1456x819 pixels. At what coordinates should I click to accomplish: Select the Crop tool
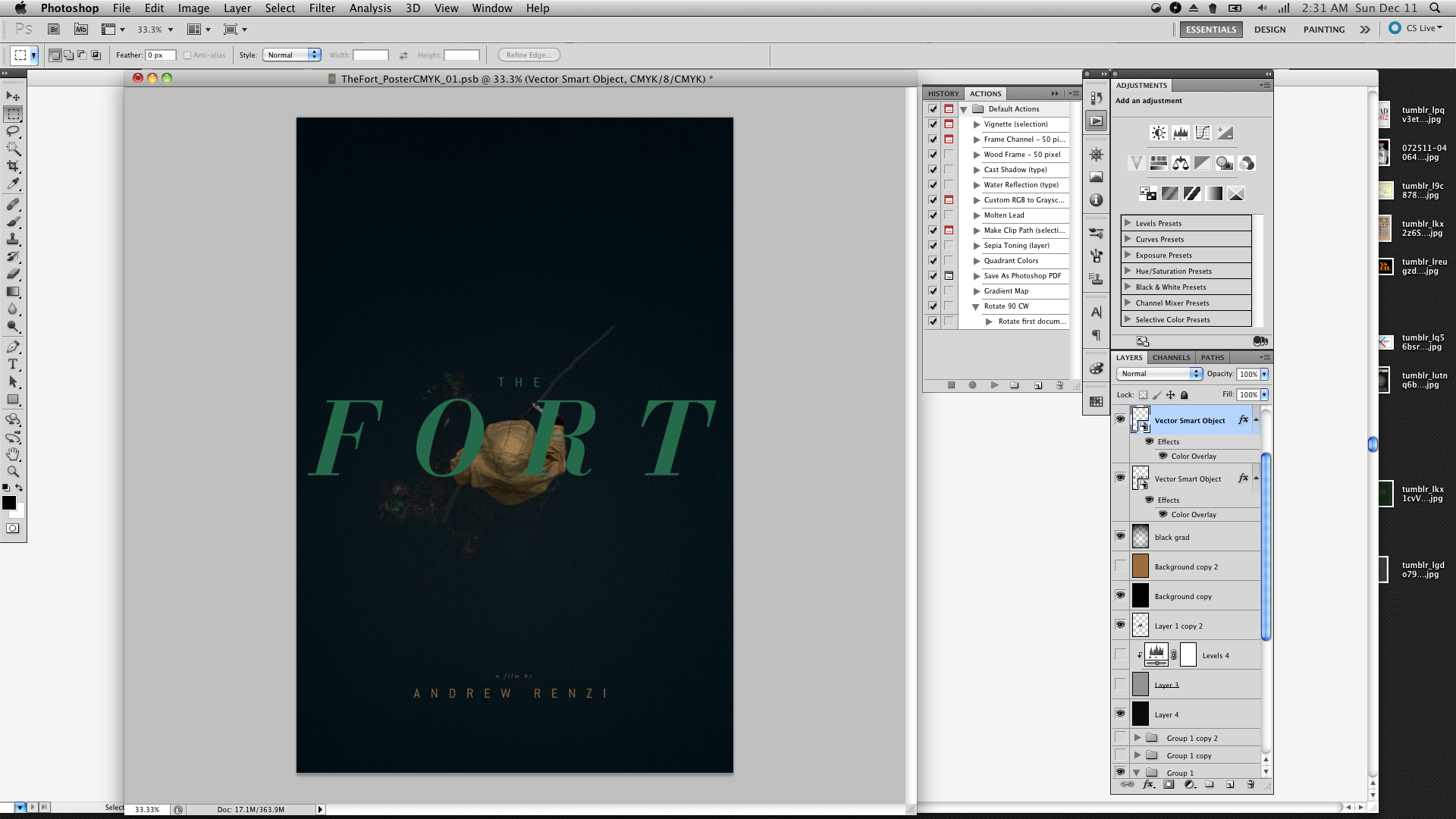13,166
